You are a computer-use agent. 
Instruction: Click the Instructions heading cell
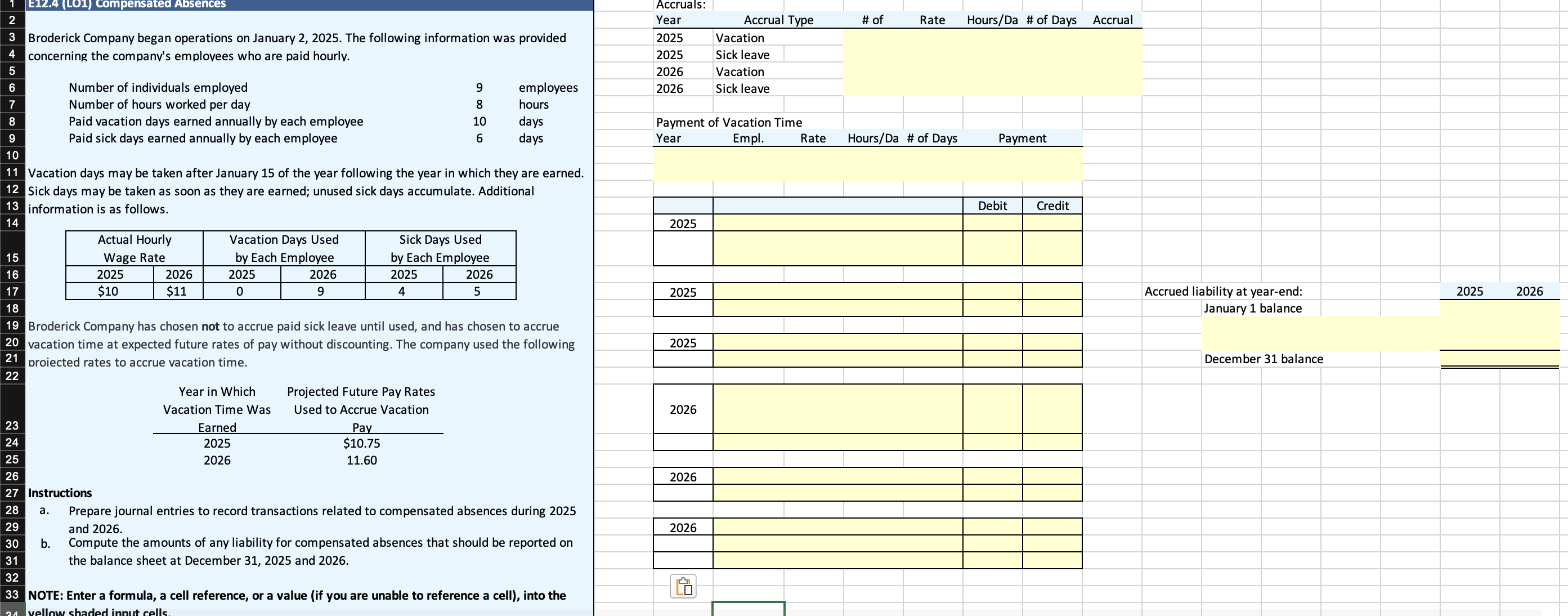pyautogui.click(x=60, y=493)
